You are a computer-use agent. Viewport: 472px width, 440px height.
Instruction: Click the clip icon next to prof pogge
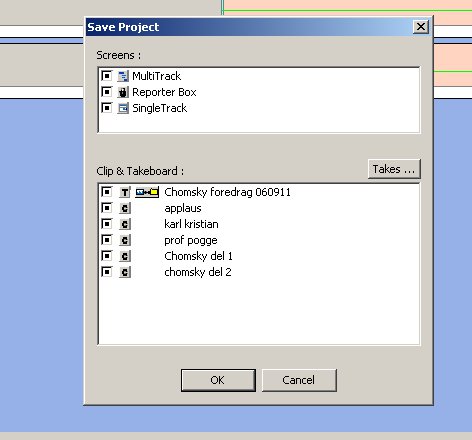click(x=125, y=240)
